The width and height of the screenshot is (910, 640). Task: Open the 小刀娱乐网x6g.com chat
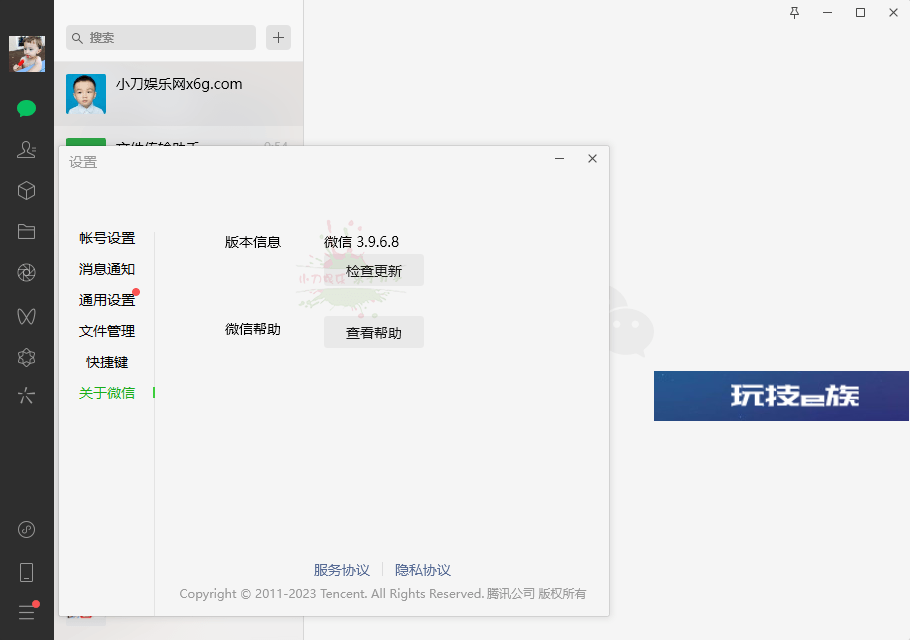(179, 94)
